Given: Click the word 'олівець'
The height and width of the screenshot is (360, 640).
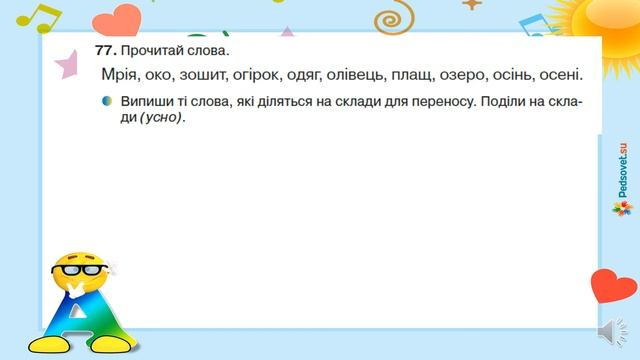Looking at the screenshot, I should coord(355,76).
